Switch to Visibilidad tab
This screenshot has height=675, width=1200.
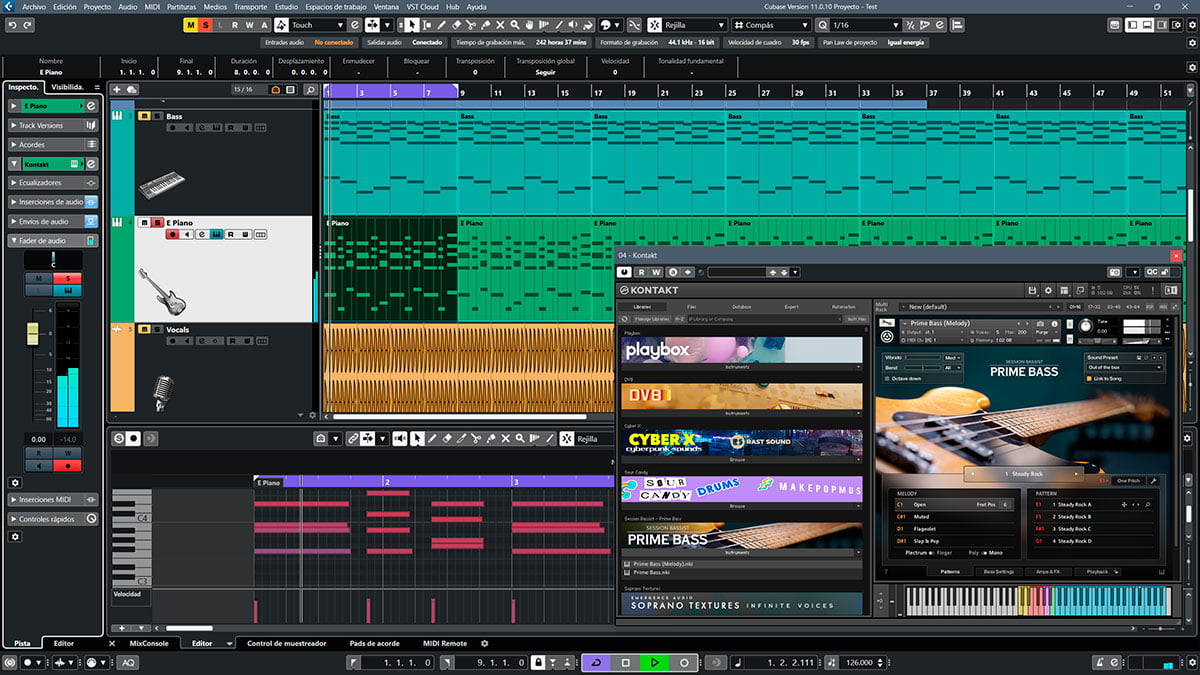tap(68, 87)
